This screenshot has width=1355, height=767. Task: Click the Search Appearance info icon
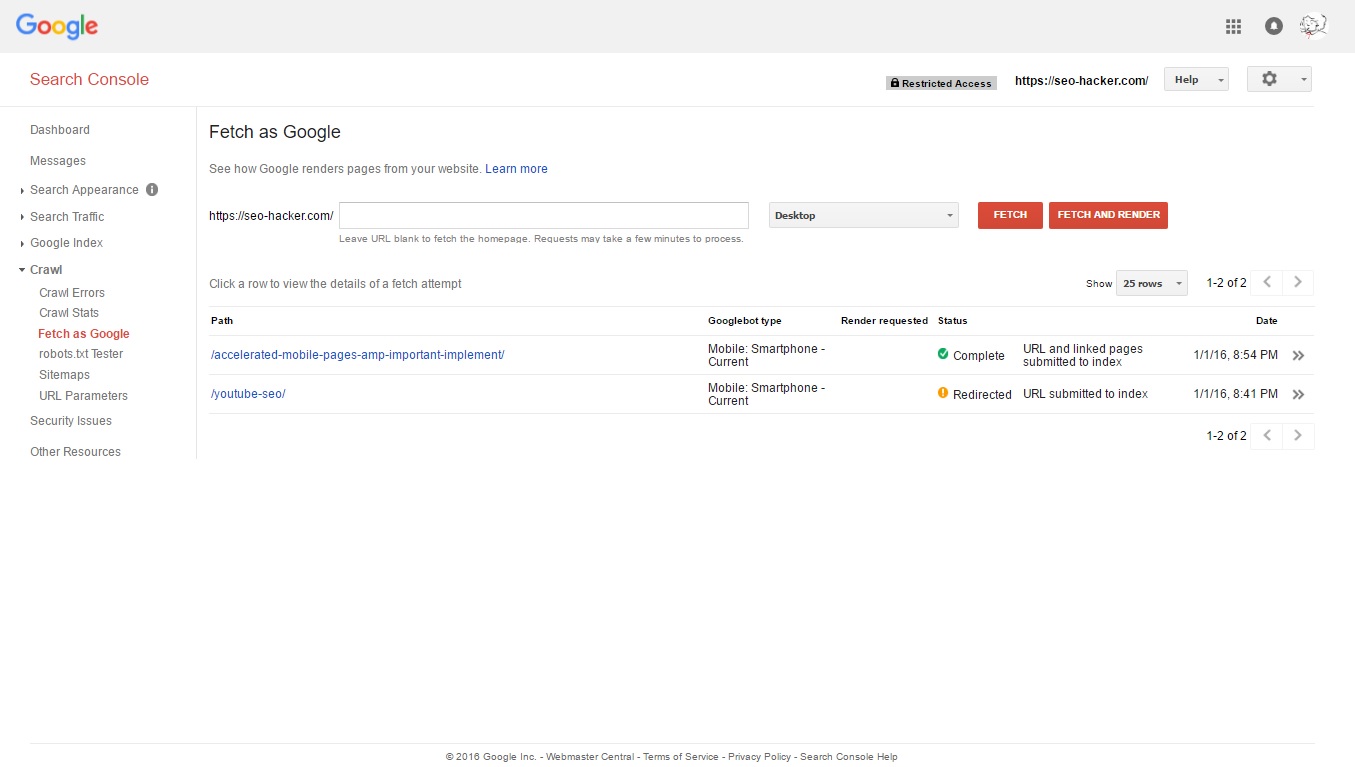coord(152,190)
